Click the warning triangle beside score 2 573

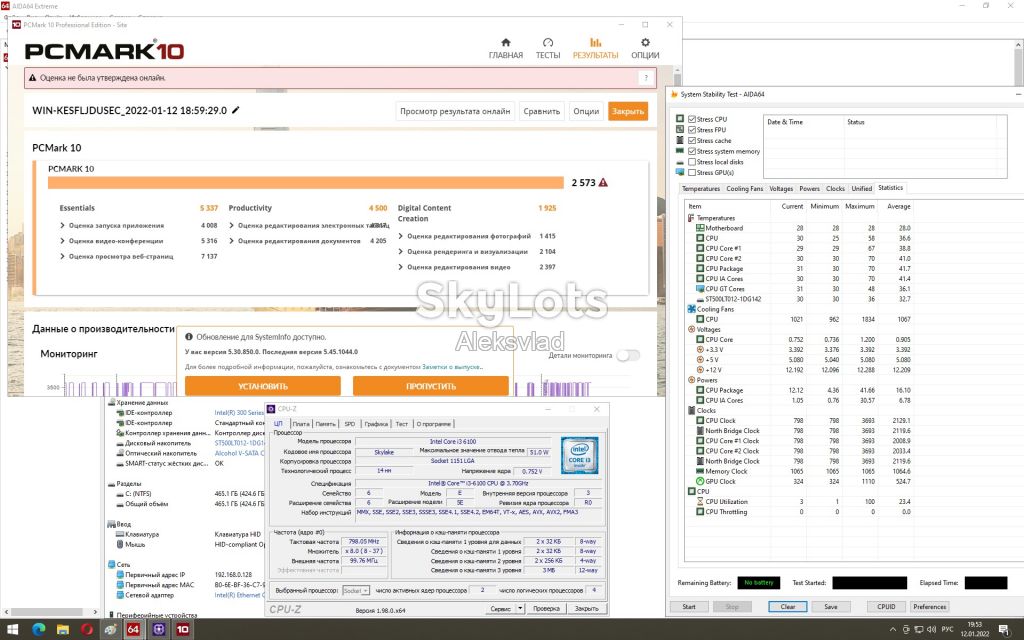point(603,183)
